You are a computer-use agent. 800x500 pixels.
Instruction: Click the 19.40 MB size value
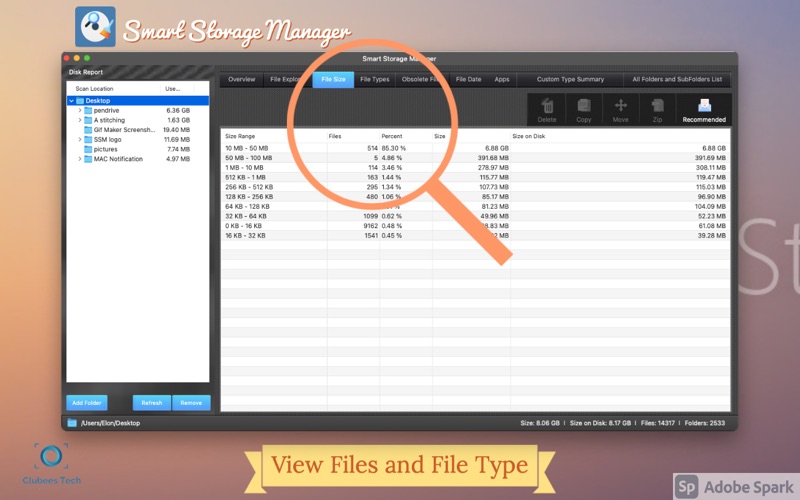pyautogui.click(x=177, y=130)
